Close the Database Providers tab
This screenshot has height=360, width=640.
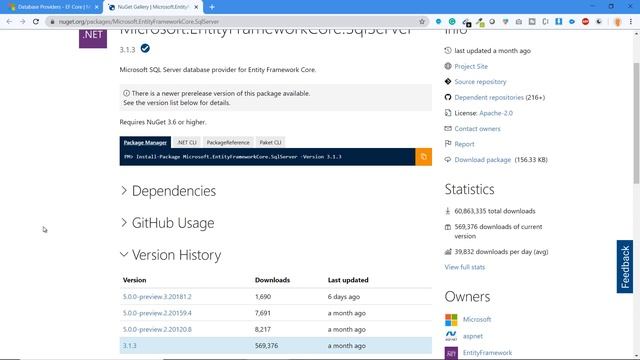coord(97,7)
